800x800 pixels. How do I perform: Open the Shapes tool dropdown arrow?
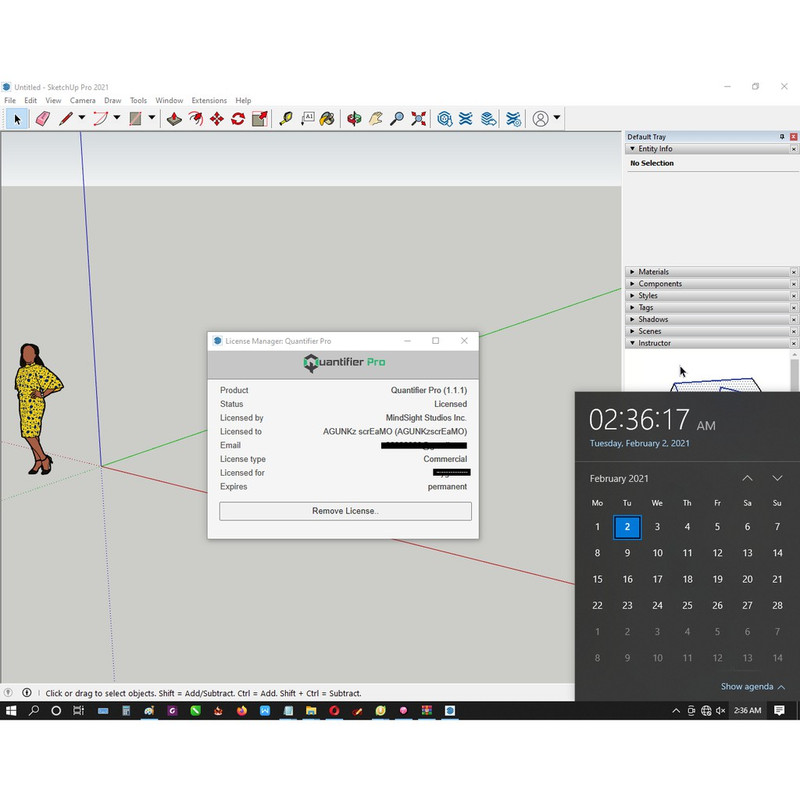pos(152,118)
